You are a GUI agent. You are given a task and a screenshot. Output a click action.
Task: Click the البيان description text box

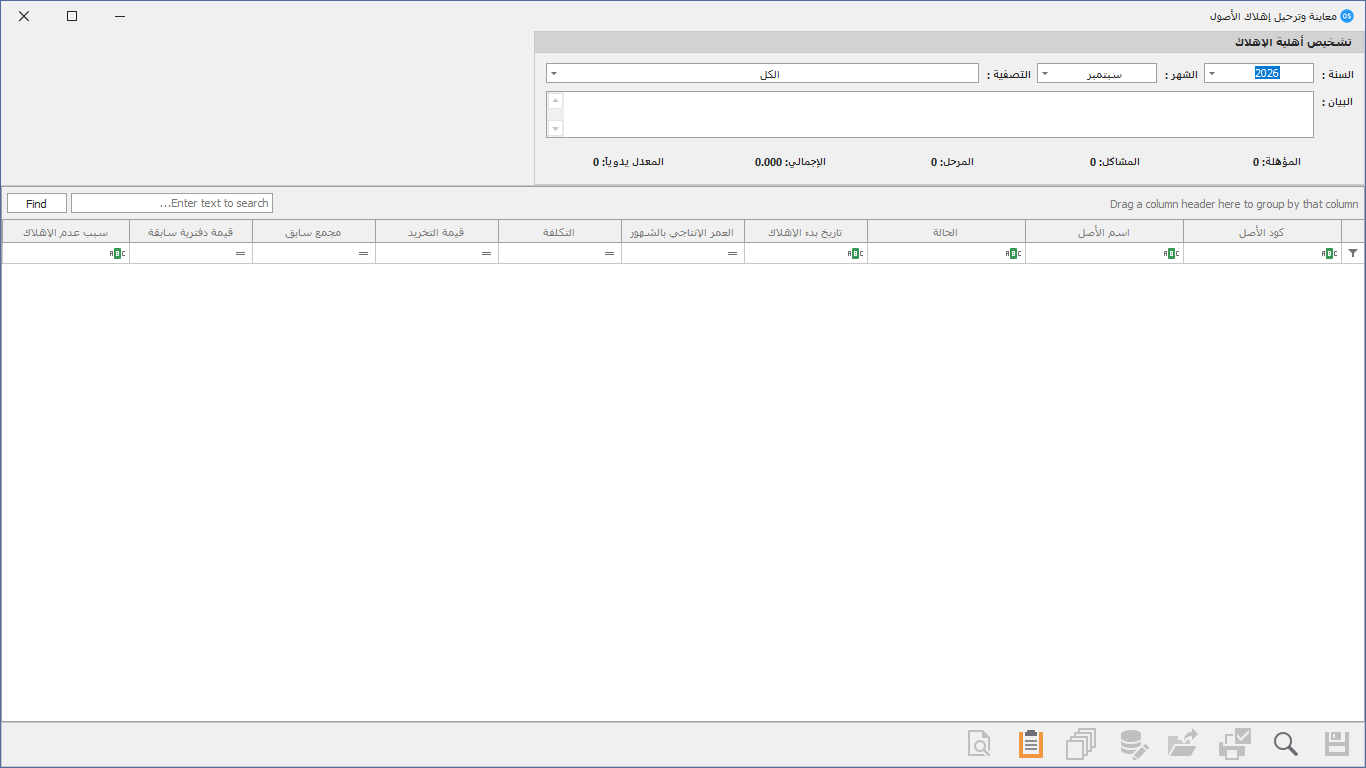930,114
